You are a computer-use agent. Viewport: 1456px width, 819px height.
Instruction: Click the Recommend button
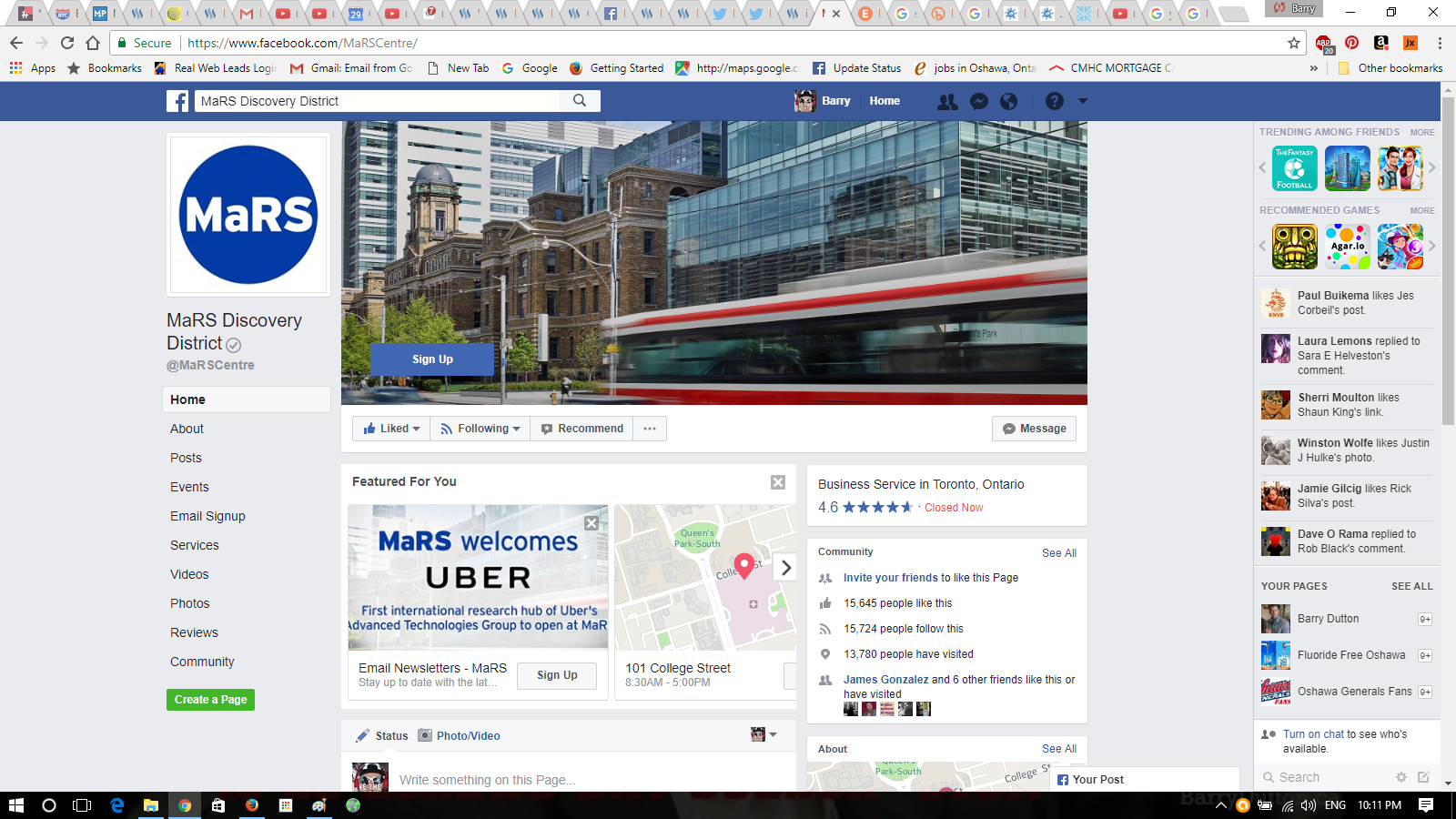point(582,429)
